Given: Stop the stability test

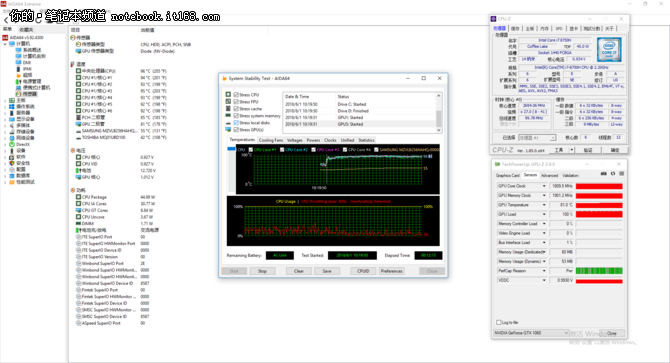Looking at the screenshot, I should (262, 271).
